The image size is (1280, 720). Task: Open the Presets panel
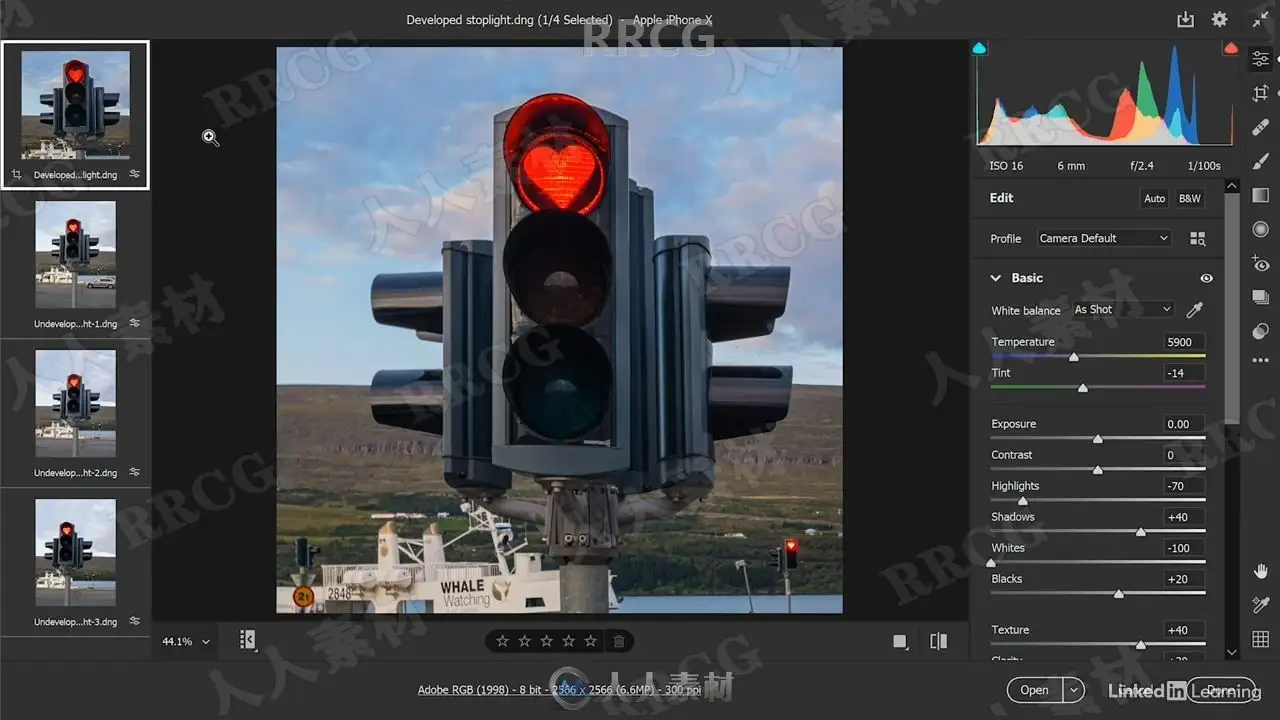pyautogui.click(x=1260, y=331)
